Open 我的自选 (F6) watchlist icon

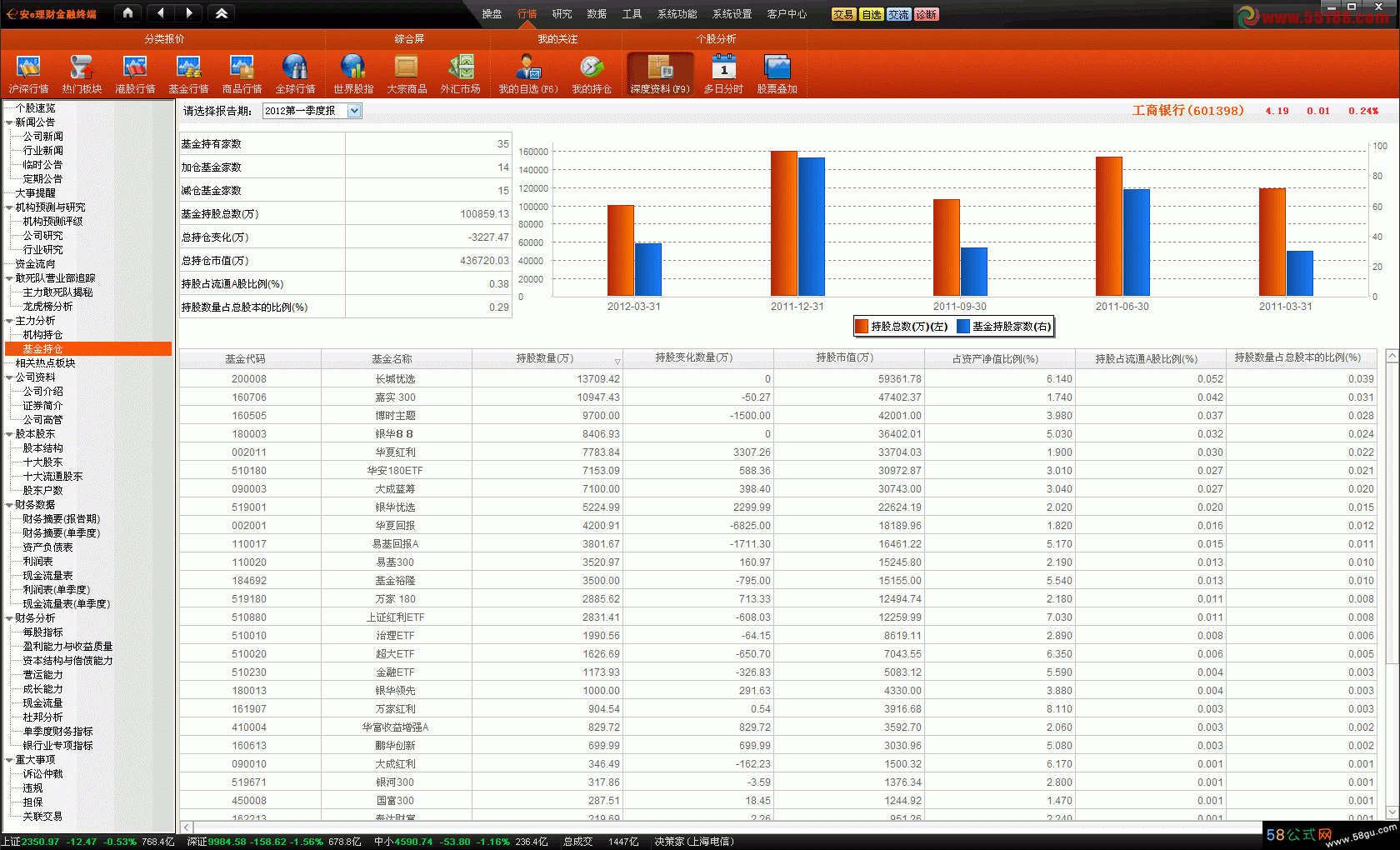[x=527, y=73]
